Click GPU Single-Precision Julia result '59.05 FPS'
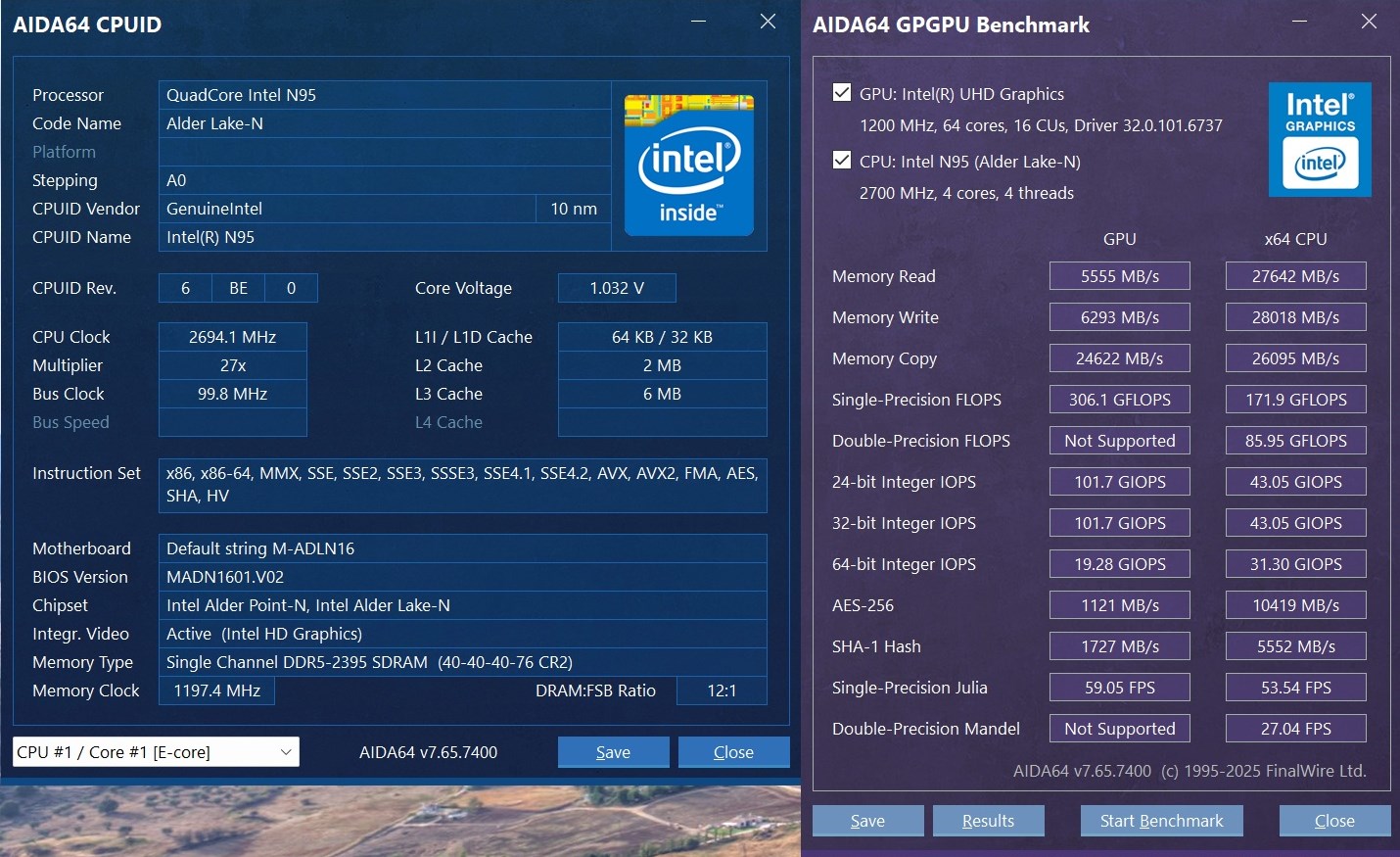1400x857 pixels. 1120,688
